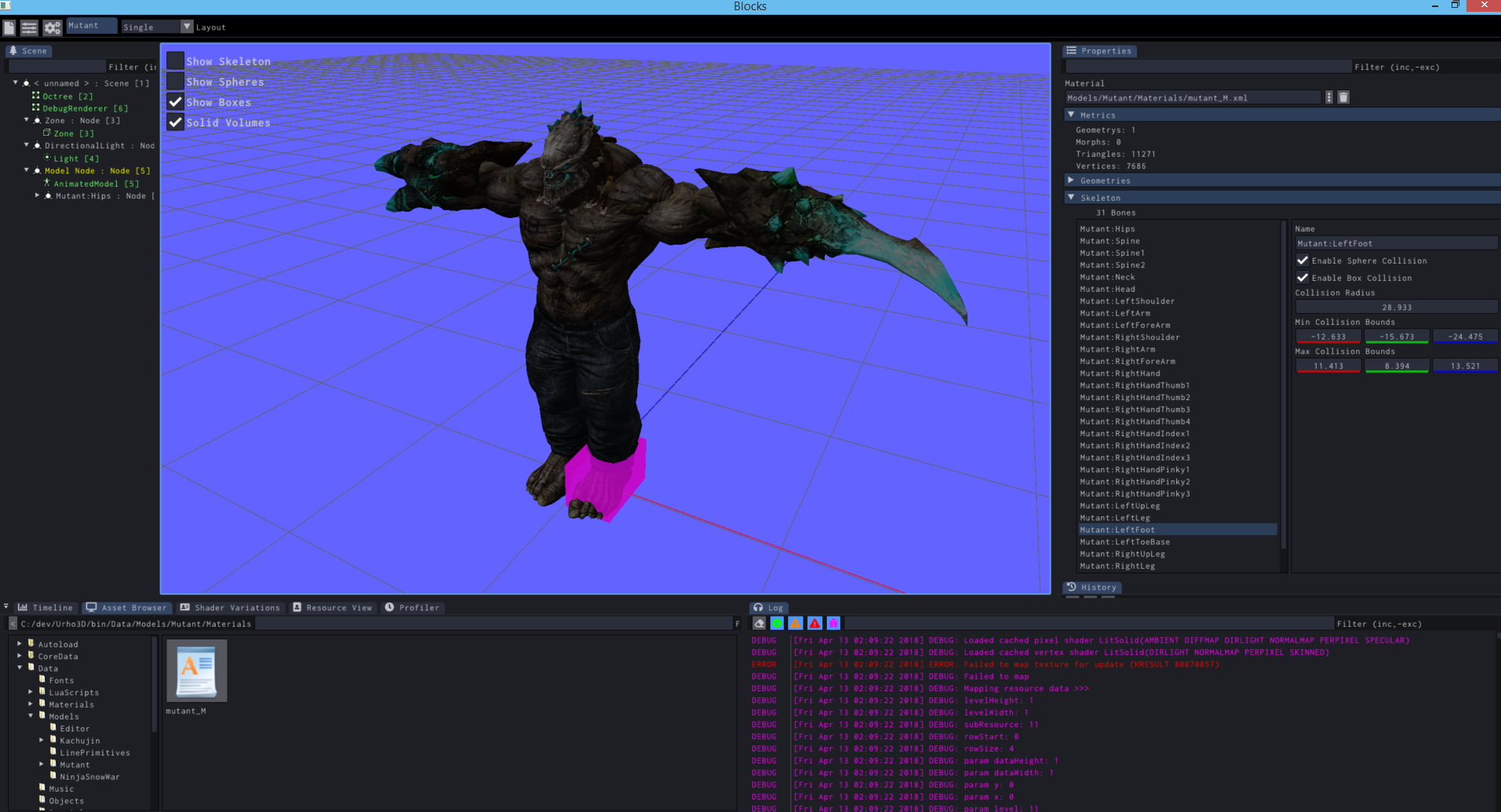Disable Enable Sphere Collision checkbox

[1302, 260]
